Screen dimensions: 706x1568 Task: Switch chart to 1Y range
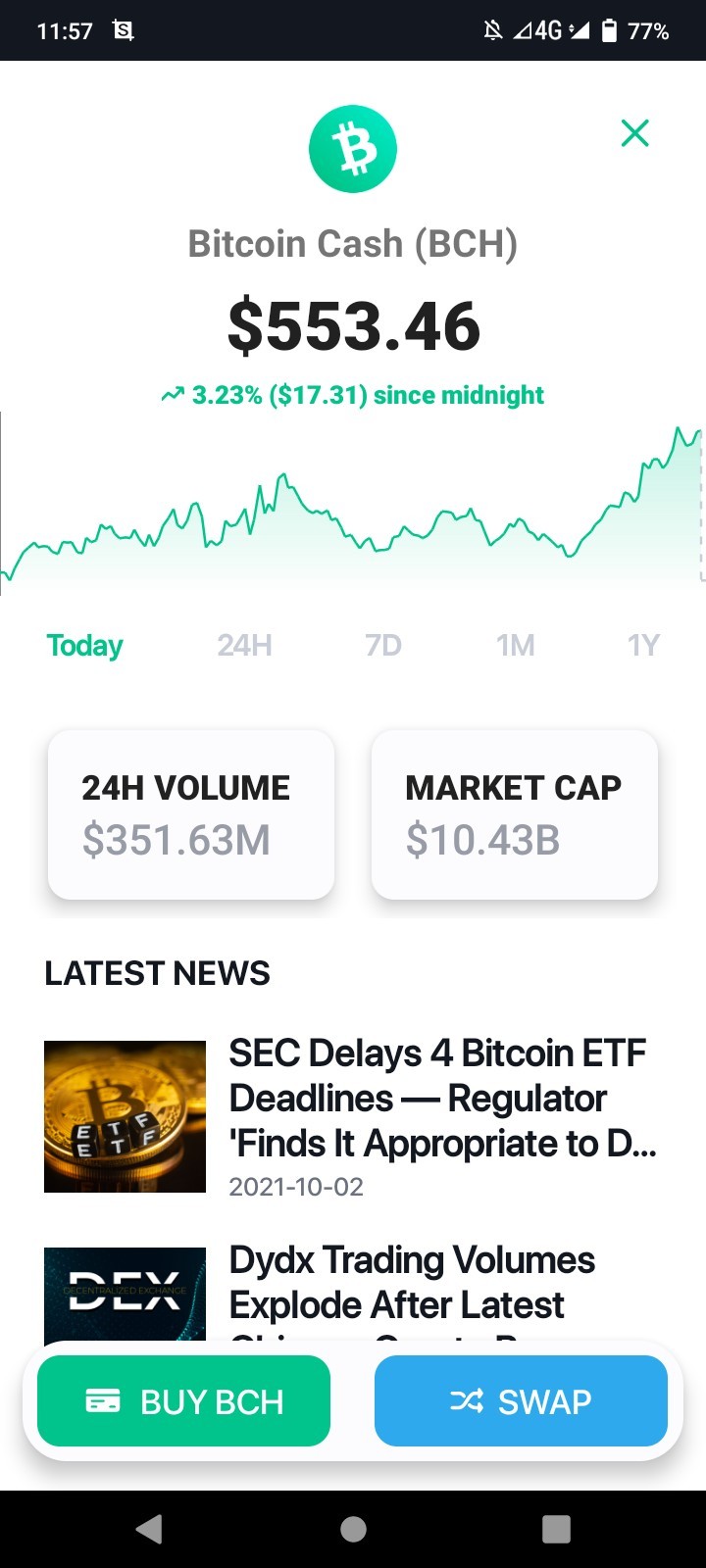644,645
